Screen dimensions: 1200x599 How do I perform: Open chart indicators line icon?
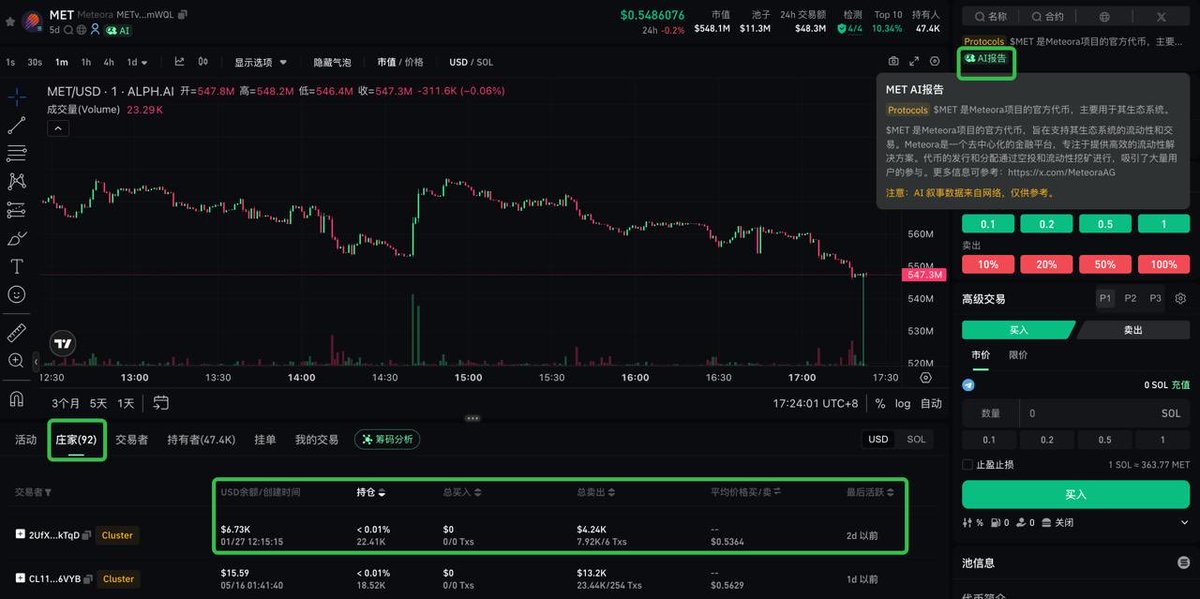[x=180, y=62]
